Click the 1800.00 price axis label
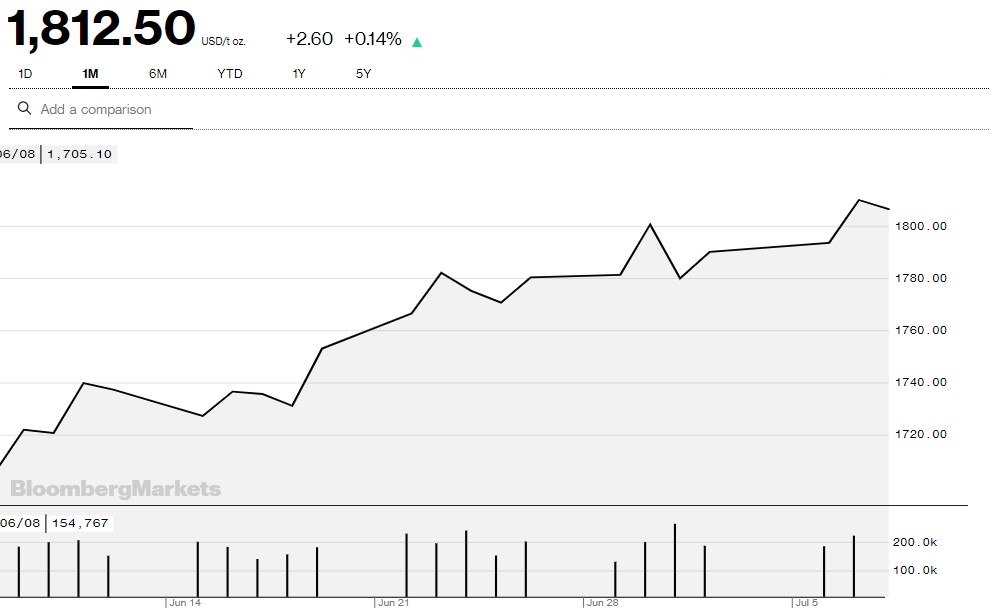The height and width of the screenshot is (616, 1002). pyautogui.click(x=922, y=226)
